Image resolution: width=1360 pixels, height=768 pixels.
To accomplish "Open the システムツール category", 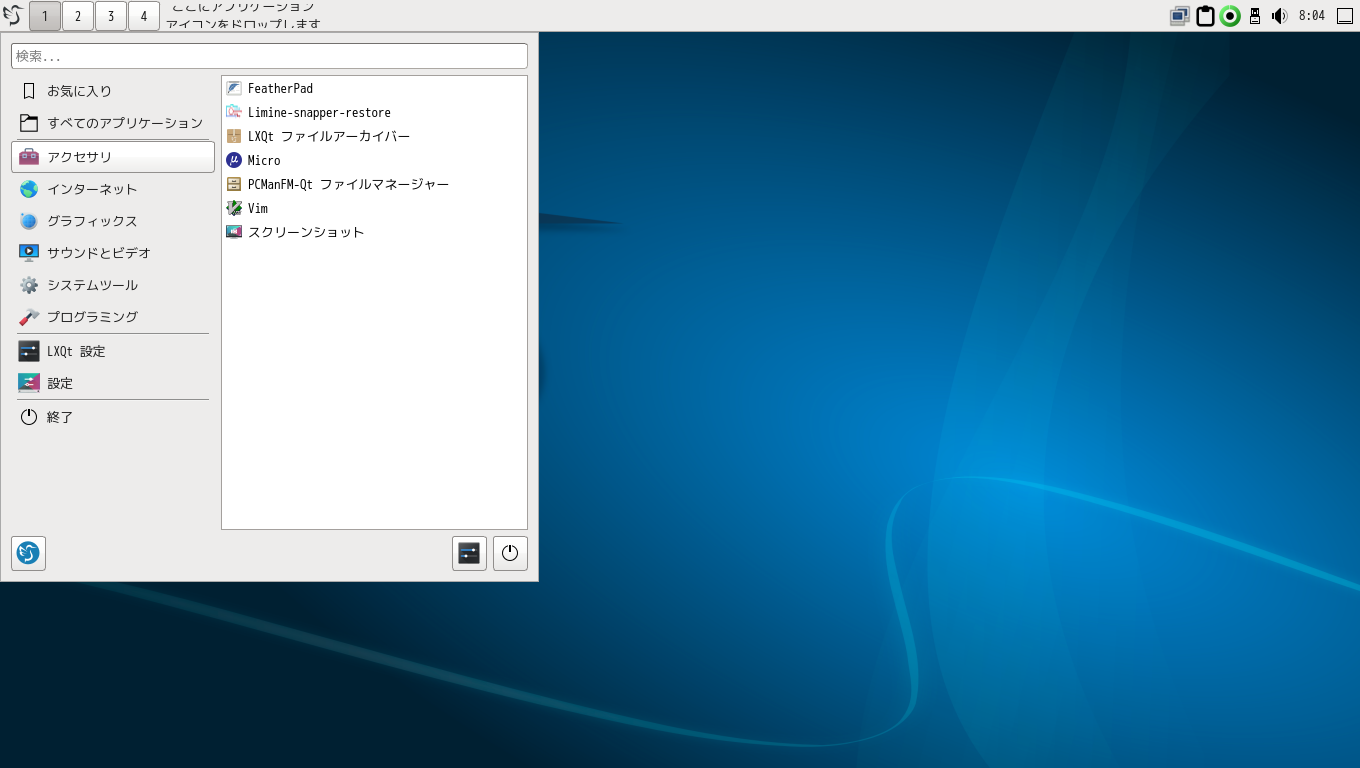I will click(x=92, y=285).
